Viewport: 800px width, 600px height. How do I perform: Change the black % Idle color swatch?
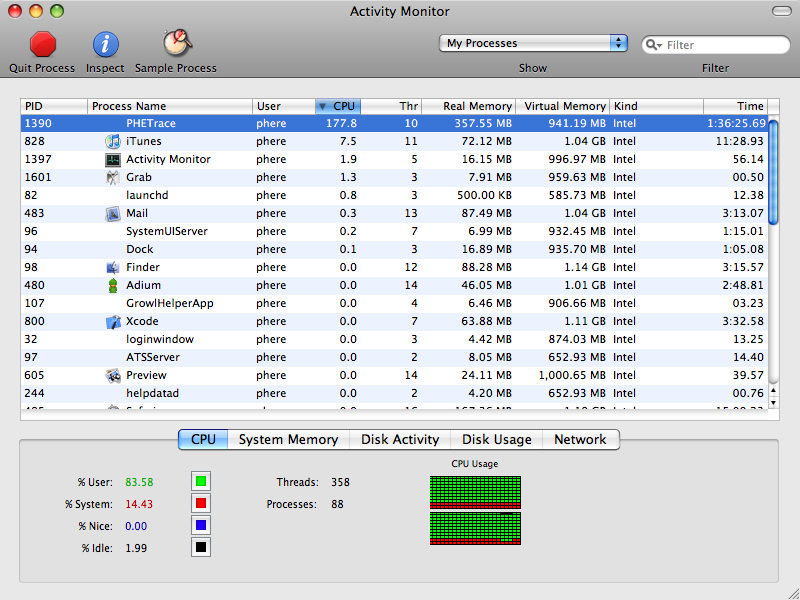[201, 547]
